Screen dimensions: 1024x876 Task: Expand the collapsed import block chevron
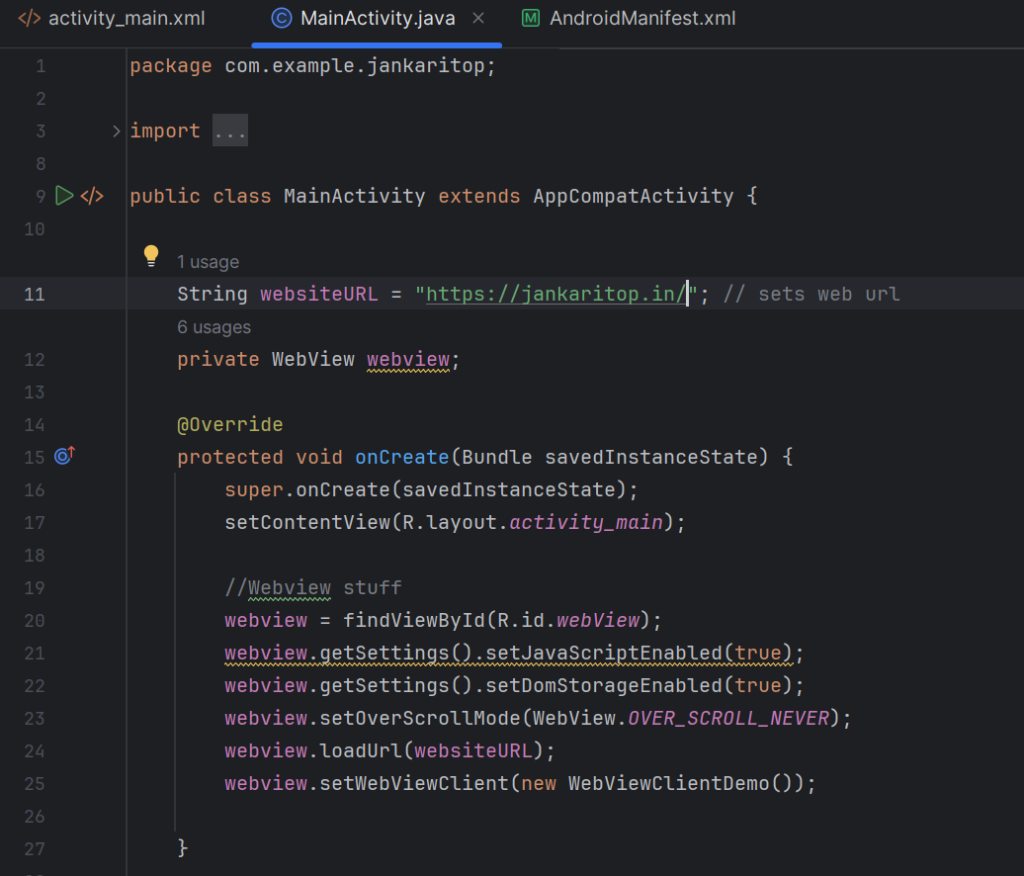point(116,131)
